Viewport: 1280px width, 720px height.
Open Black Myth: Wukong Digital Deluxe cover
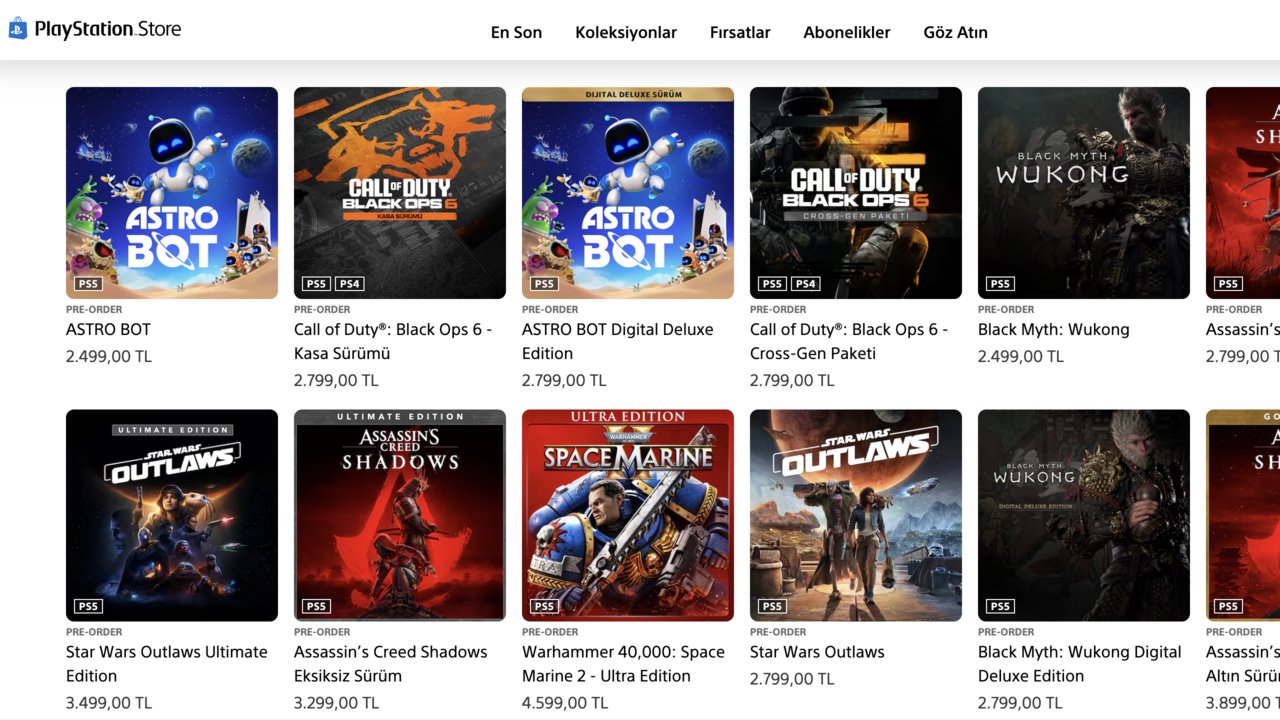tap(1084, 515)
